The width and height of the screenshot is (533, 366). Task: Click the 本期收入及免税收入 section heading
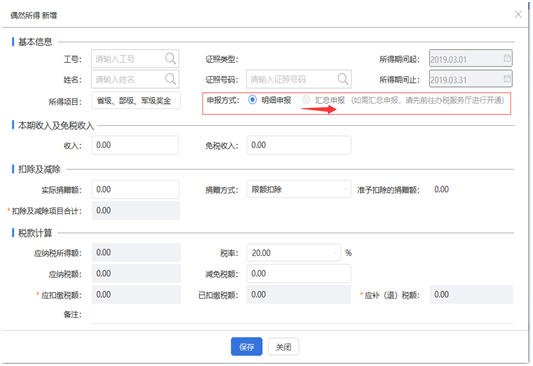tap(56, 125)
